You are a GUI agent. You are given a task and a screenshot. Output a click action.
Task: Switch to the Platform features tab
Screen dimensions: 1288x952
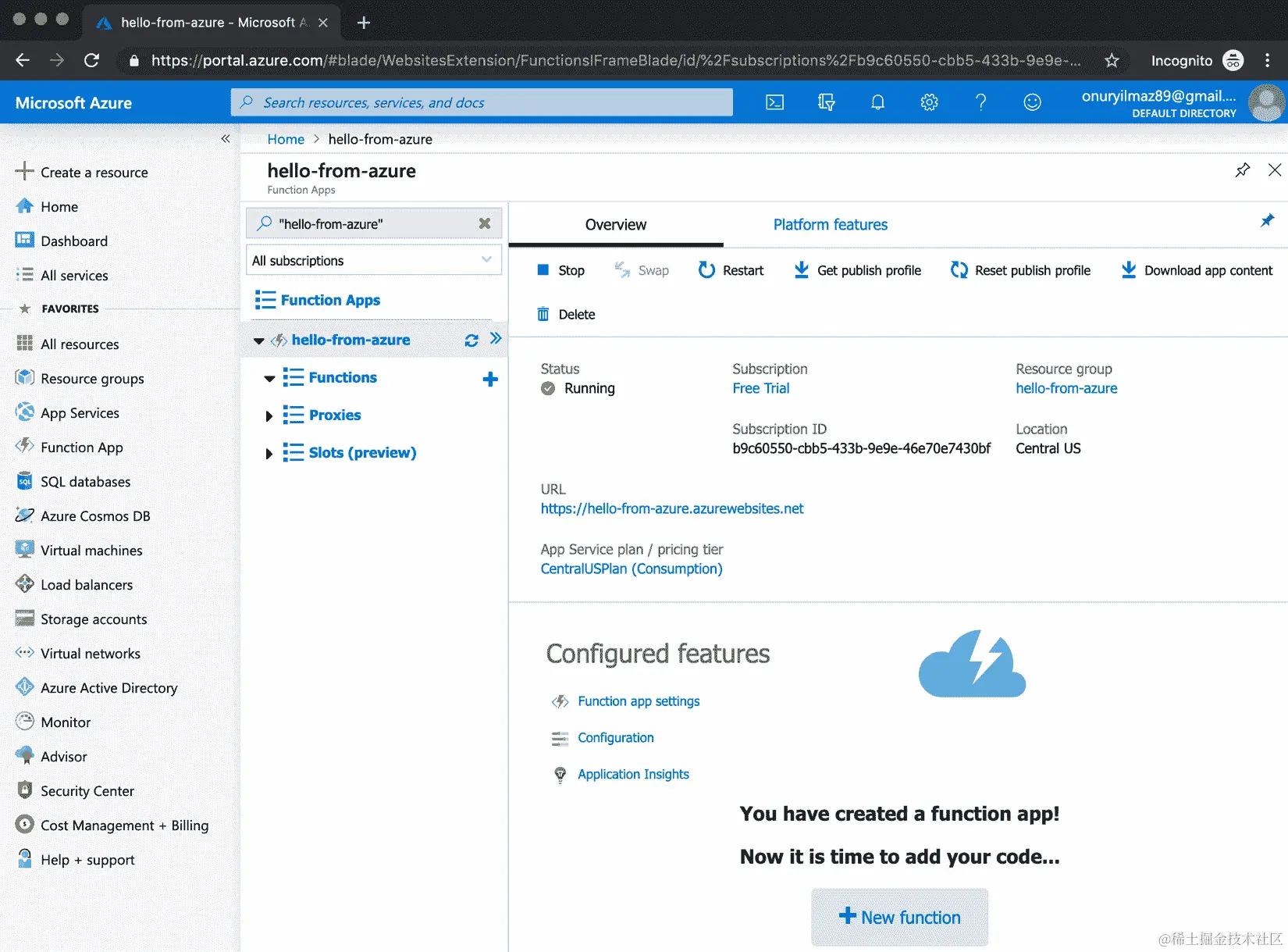pos(830,224)
